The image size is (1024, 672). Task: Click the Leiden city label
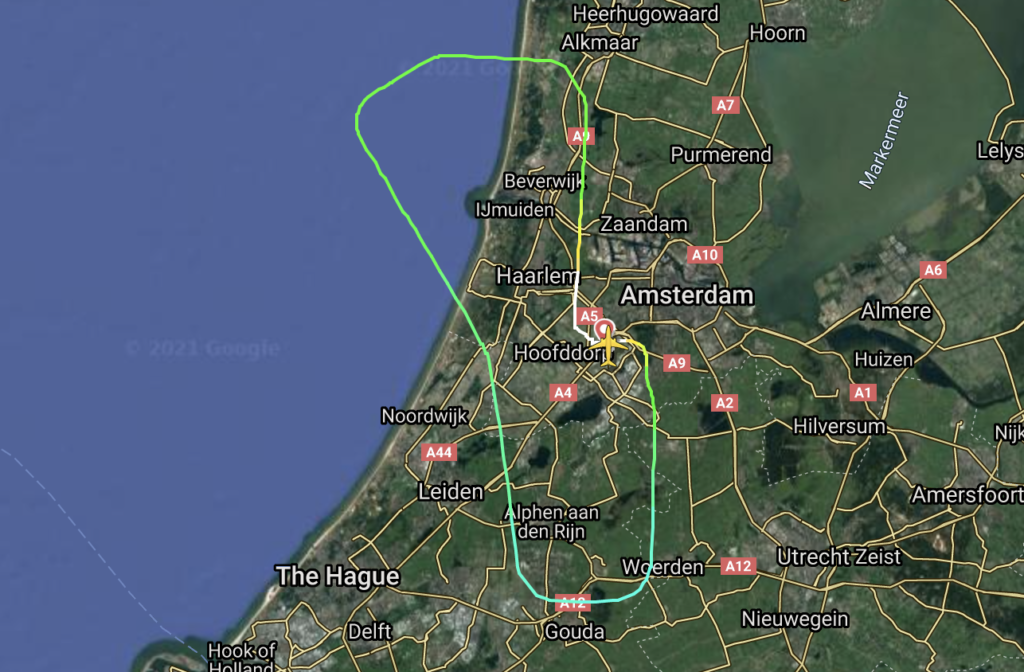pos(451,492)
